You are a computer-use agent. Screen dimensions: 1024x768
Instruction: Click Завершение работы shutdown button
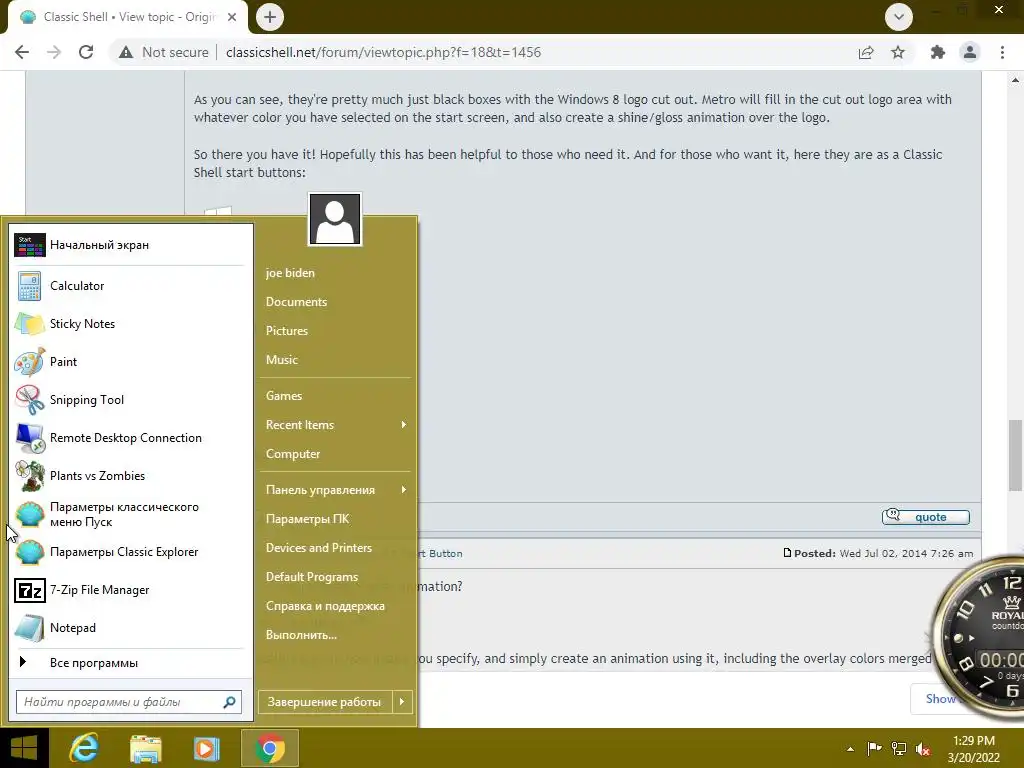[x=325, y=702]
